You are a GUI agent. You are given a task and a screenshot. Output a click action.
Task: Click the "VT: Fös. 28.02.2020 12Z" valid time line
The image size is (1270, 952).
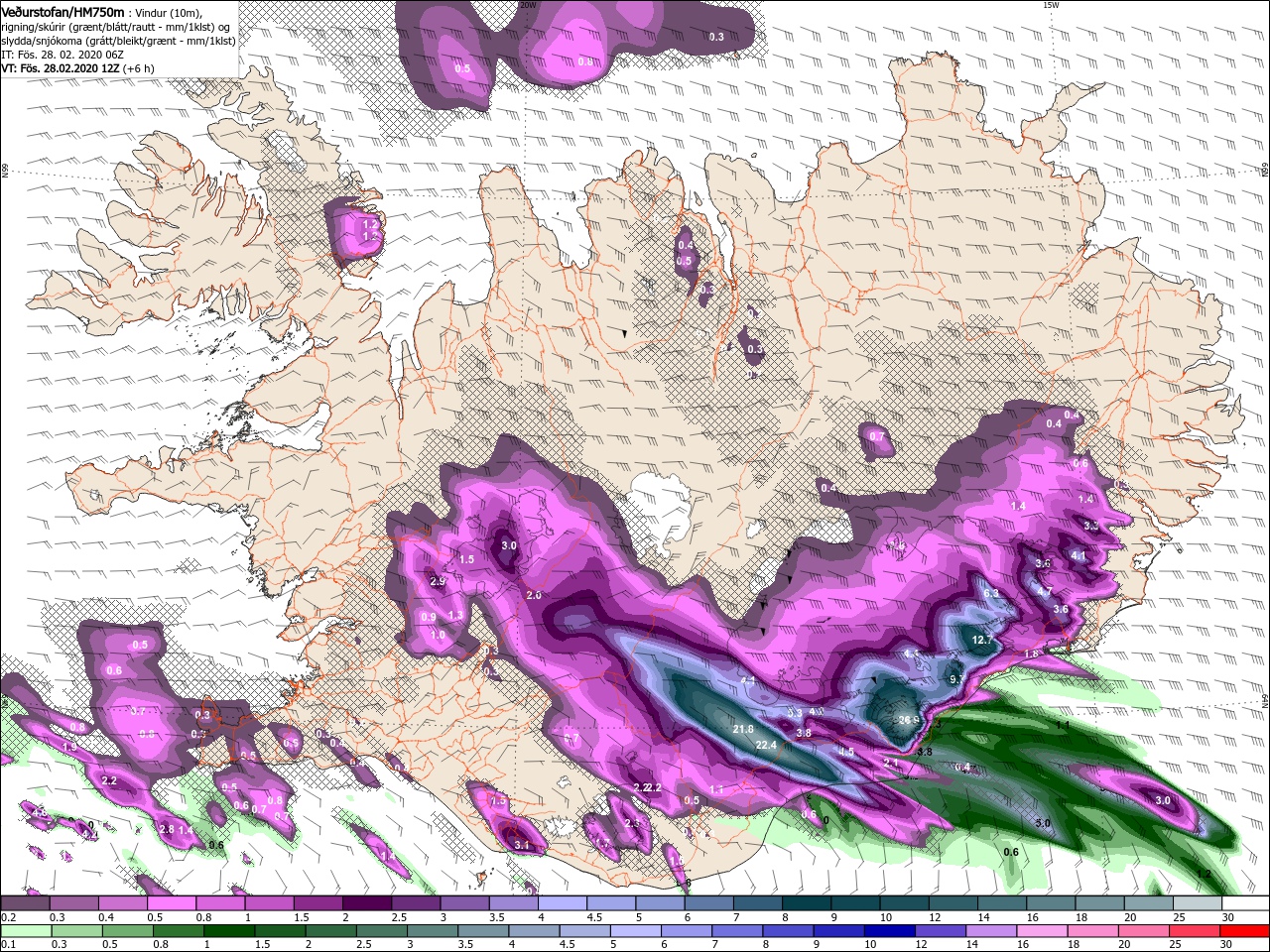61,68
